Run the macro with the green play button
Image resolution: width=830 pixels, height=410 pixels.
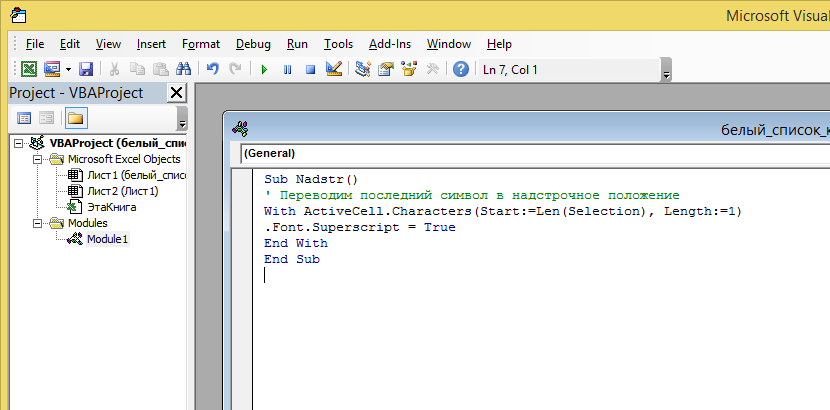click(x=264, y=69)
